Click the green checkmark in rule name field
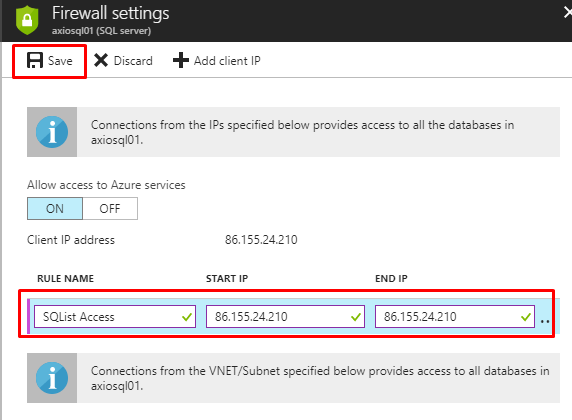 click(x=187, y=317)
